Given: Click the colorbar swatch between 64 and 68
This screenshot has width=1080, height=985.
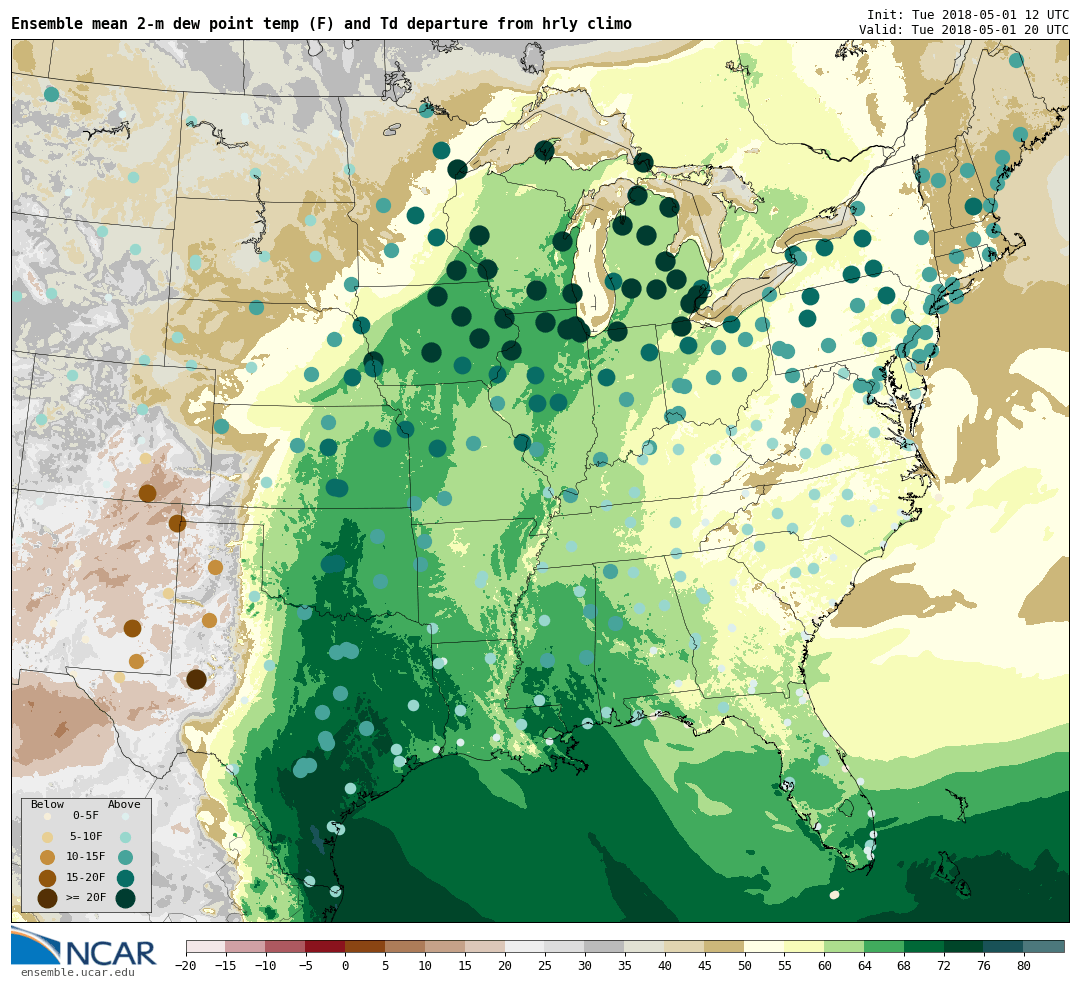Looking at the screenshot, I should click(884, 946).
